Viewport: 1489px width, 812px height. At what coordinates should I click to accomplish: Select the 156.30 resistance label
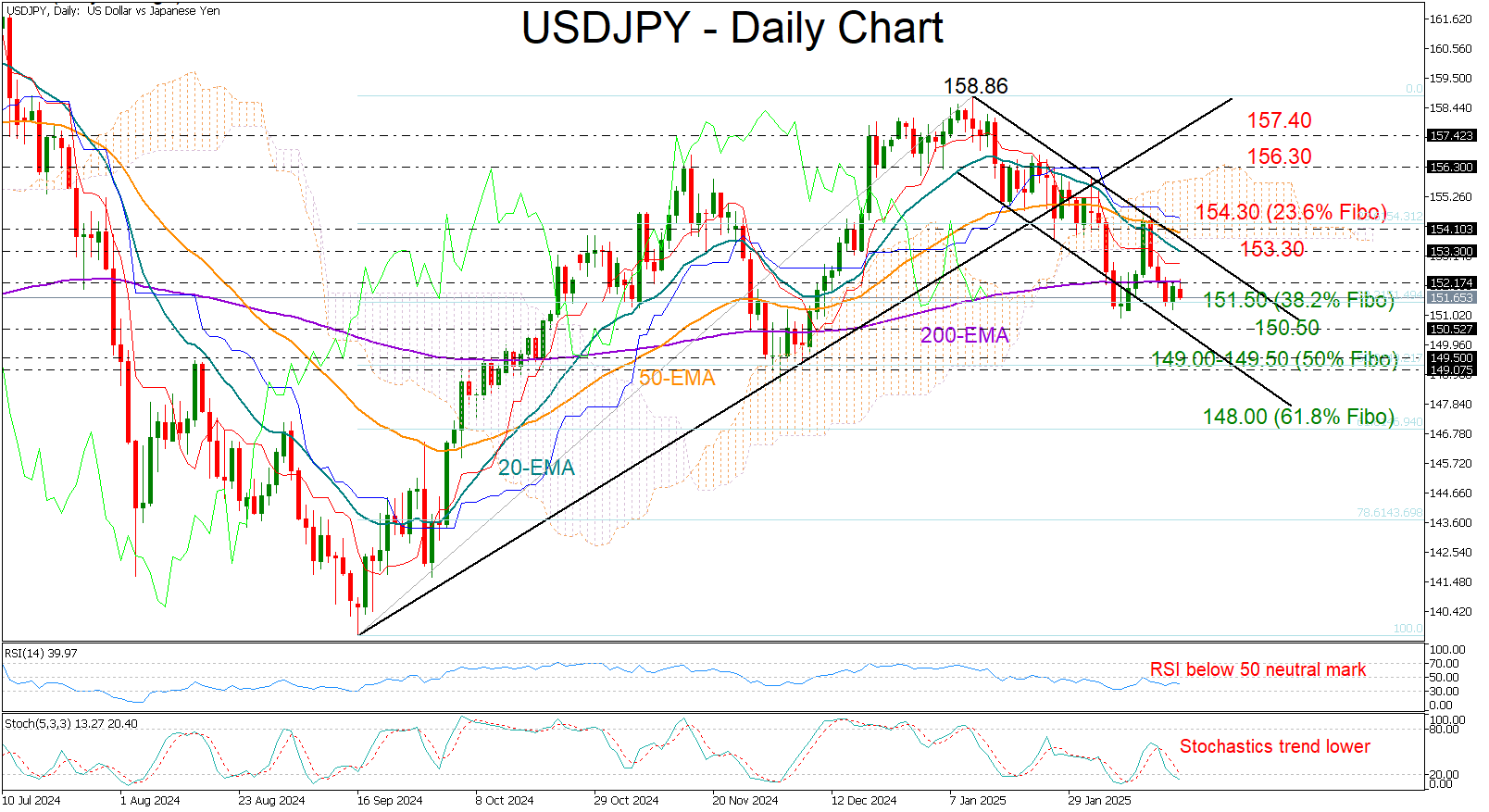coord(1278,156)
